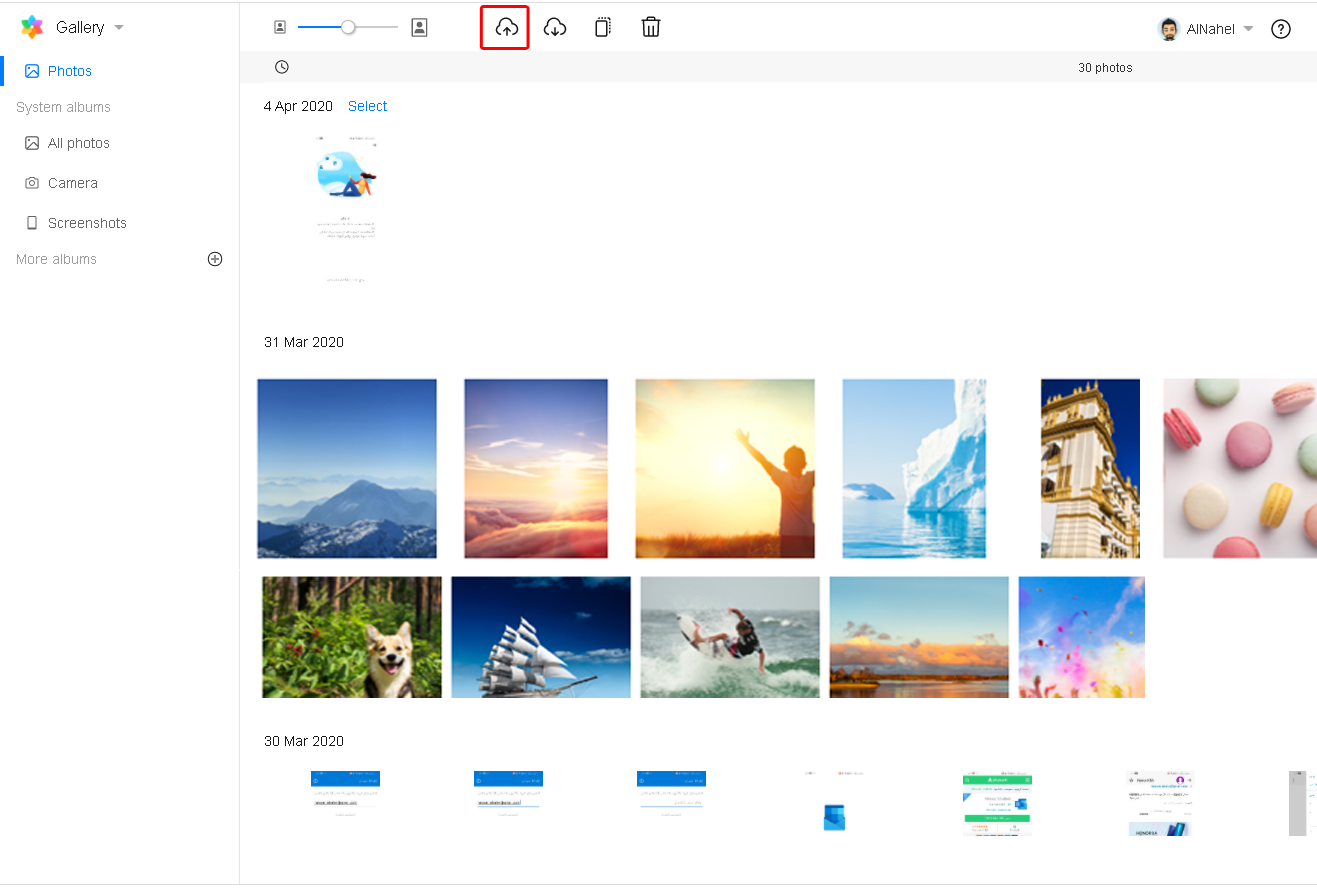The height and width of the screenshot is (889, 1317).
Task: Click the trash delete icon
Action: 651,28
